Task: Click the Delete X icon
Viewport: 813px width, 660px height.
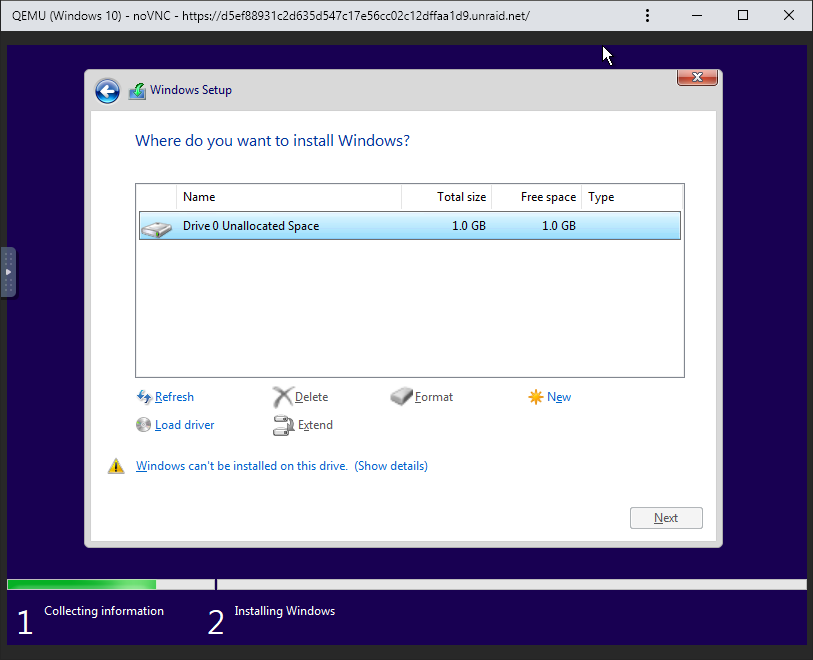Action: pos(283,397)
